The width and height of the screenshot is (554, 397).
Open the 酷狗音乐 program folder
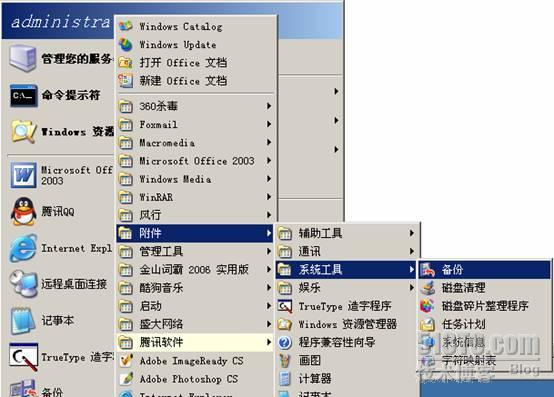pos(195,288)
